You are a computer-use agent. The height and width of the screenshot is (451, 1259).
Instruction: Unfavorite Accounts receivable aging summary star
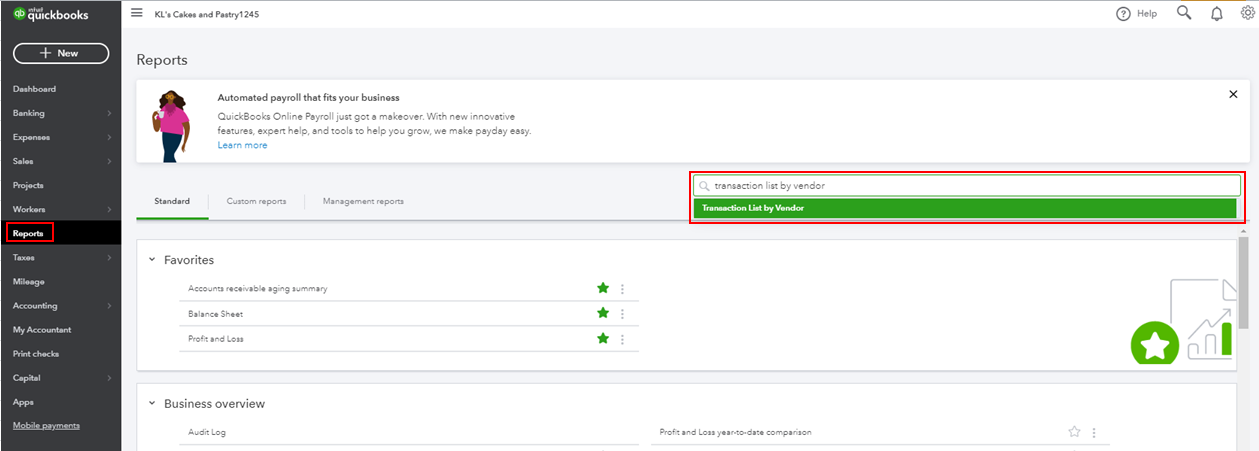(603, 288)
